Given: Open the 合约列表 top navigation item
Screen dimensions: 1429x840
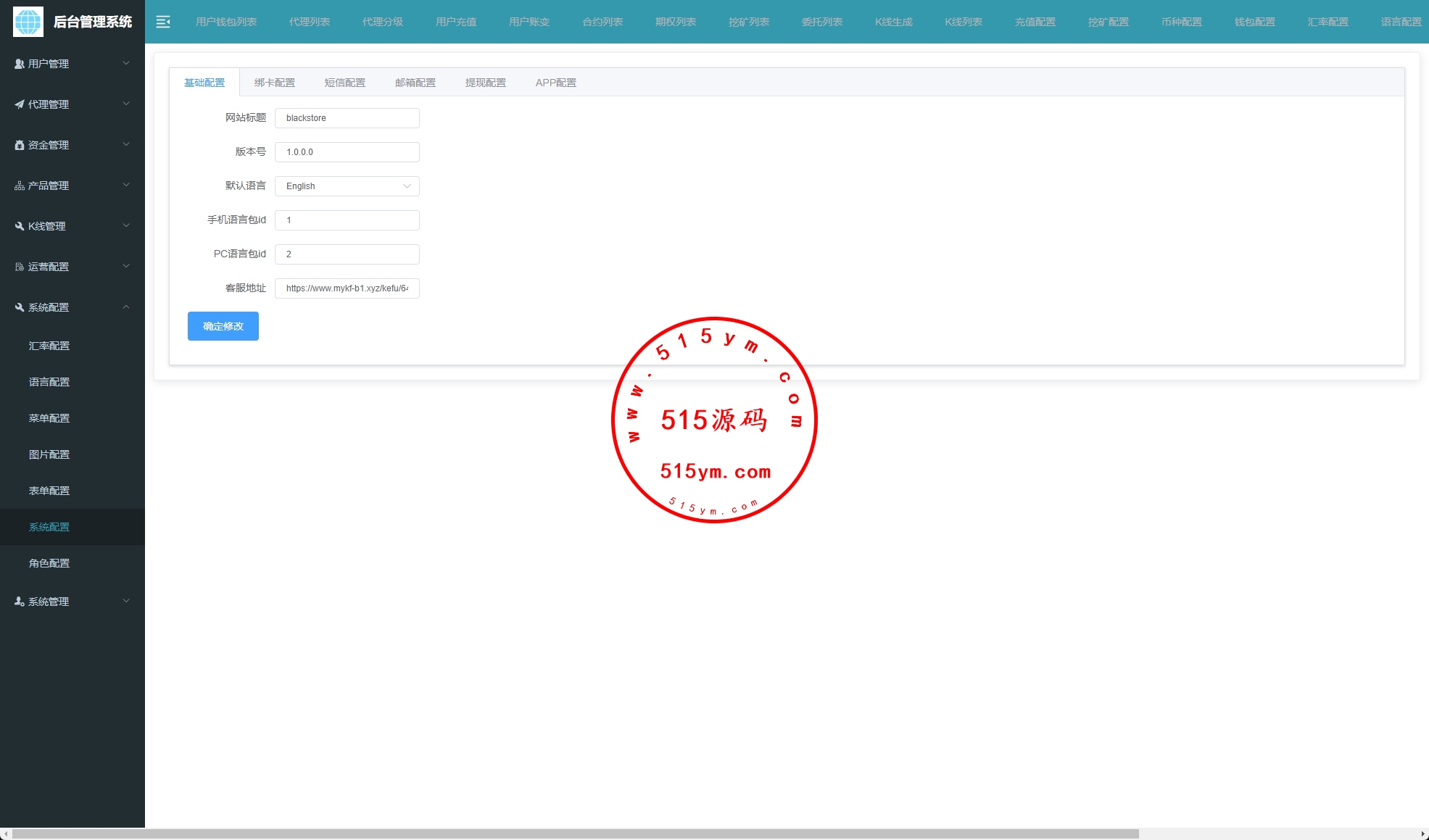Looking at the screenshot, I should point(602,22).
